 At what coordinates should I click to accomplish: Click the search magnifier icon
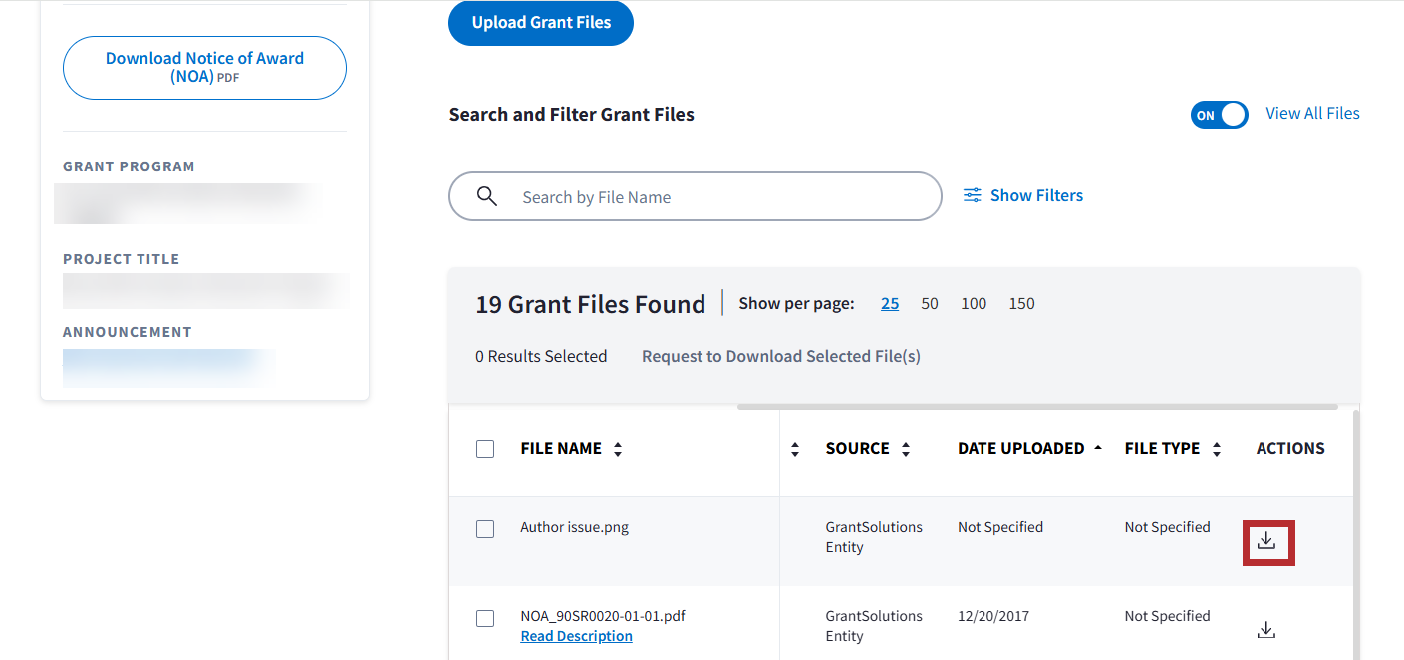[487, 196]
